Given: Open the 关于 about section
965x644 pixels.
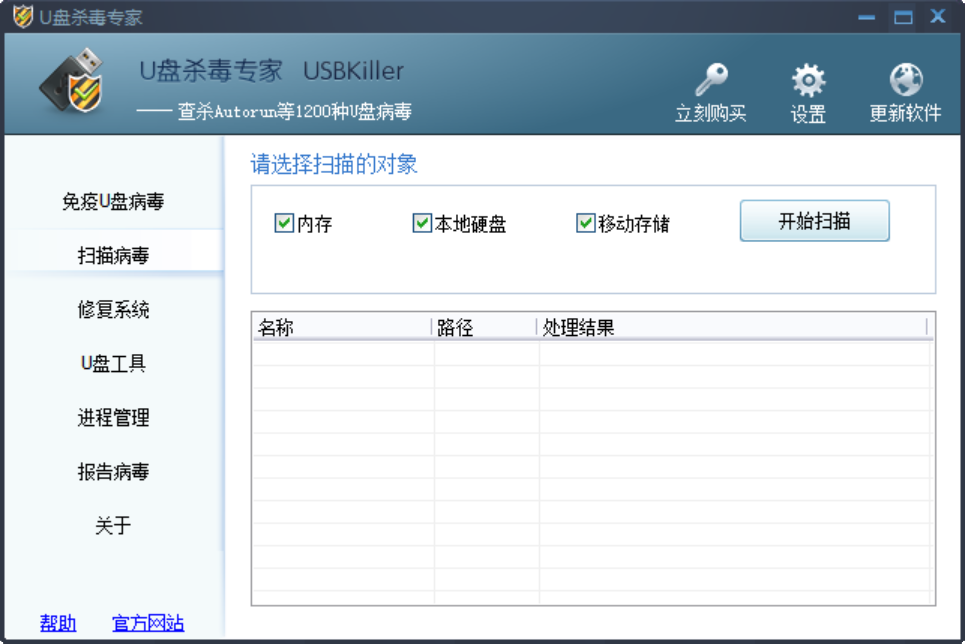Looking at the screenshot, I should (x=113, y=525).
